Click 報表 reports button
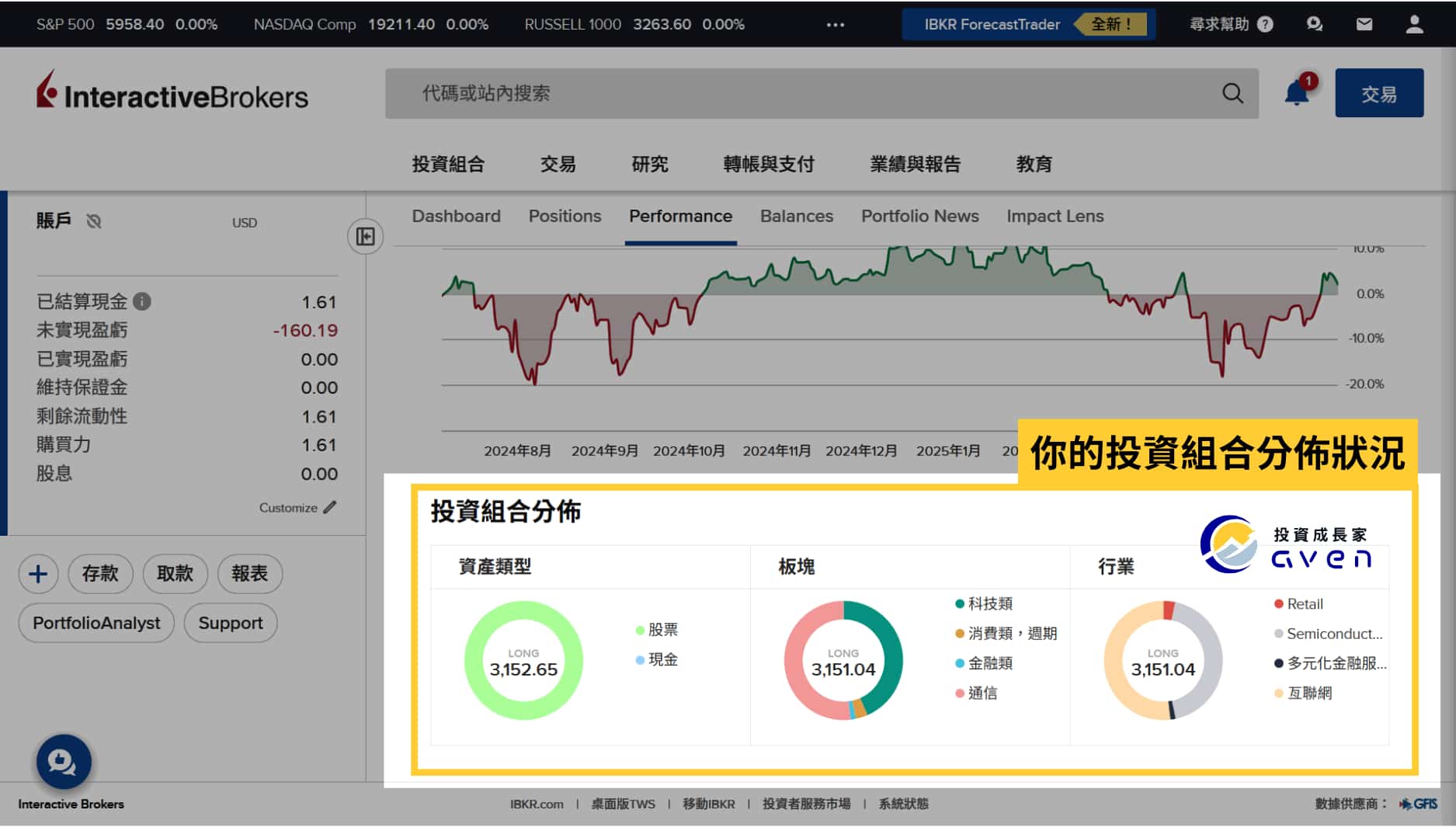Viewport: 1456px width, 827px height. coord(249,574)
